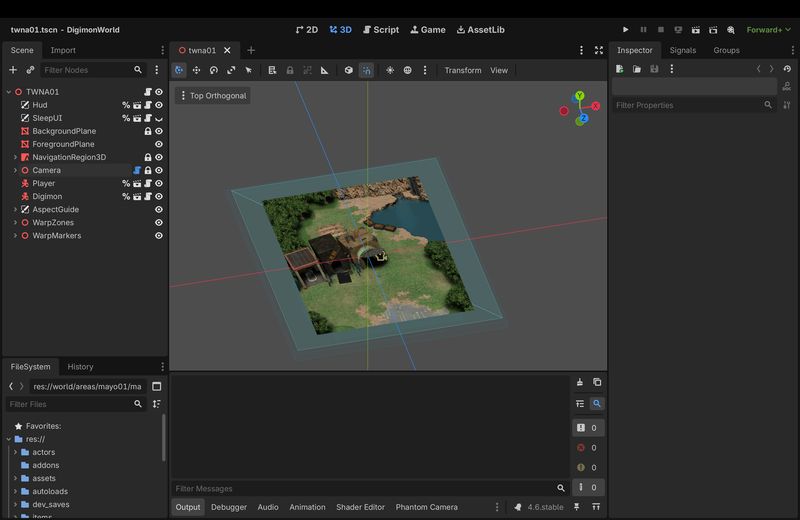800x520 pixels.
Task: Unlock the BackgroundPlane node lock
Action: 148,131
